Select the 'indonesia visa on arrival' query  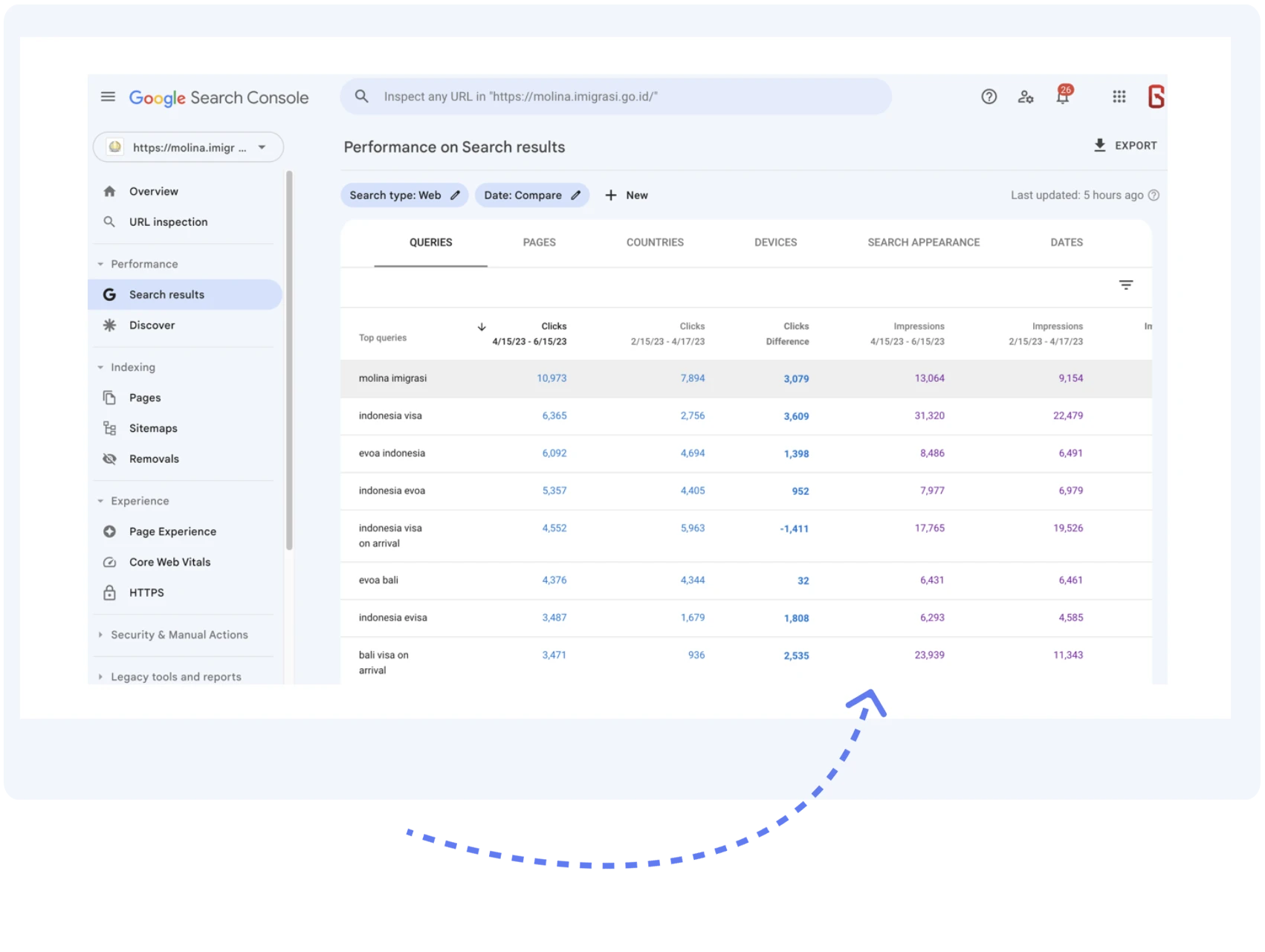click(x=746, y=536)
